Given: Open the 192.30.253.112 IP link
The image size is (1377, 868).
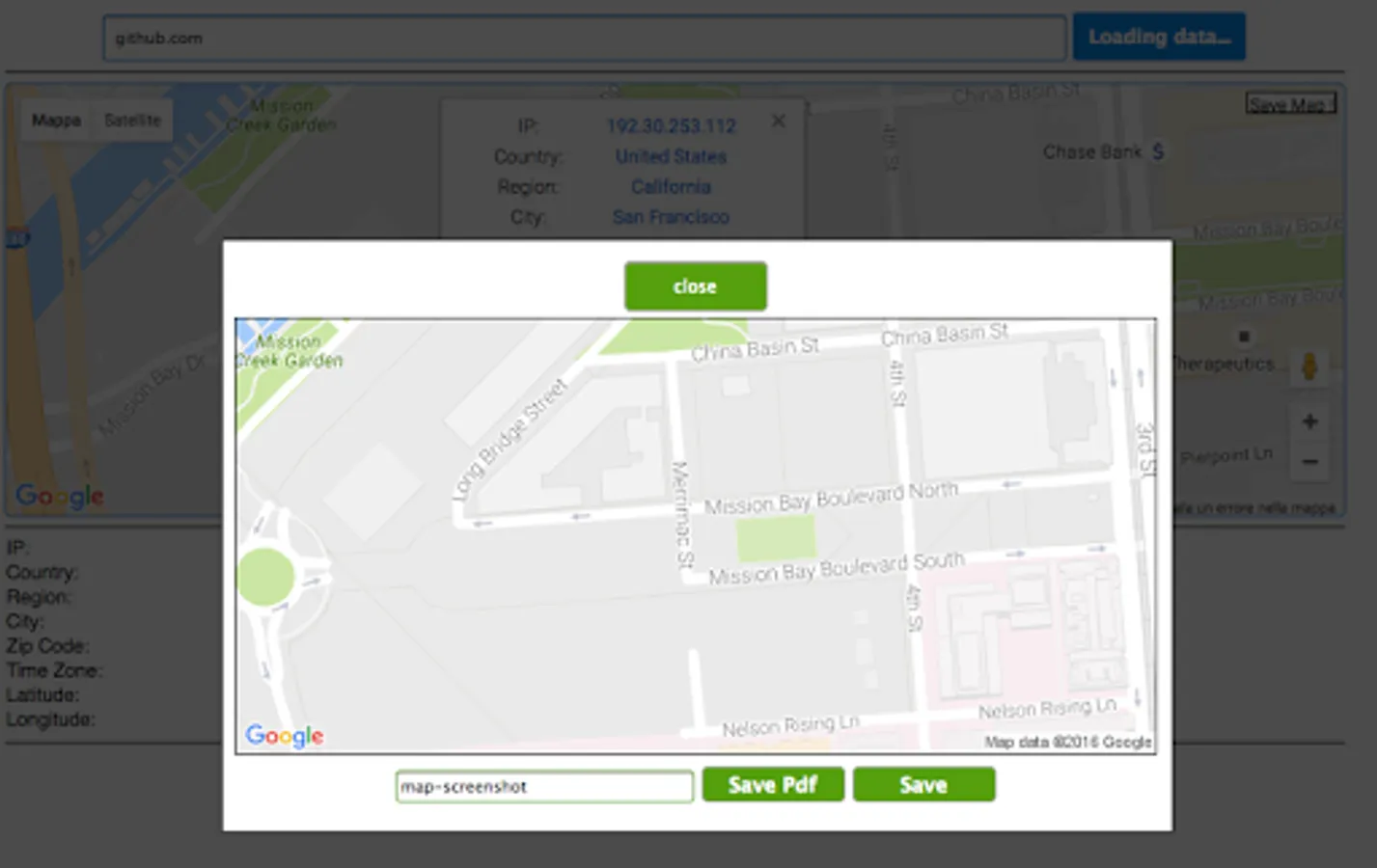Looking at the screenshot, I should 671,125.
